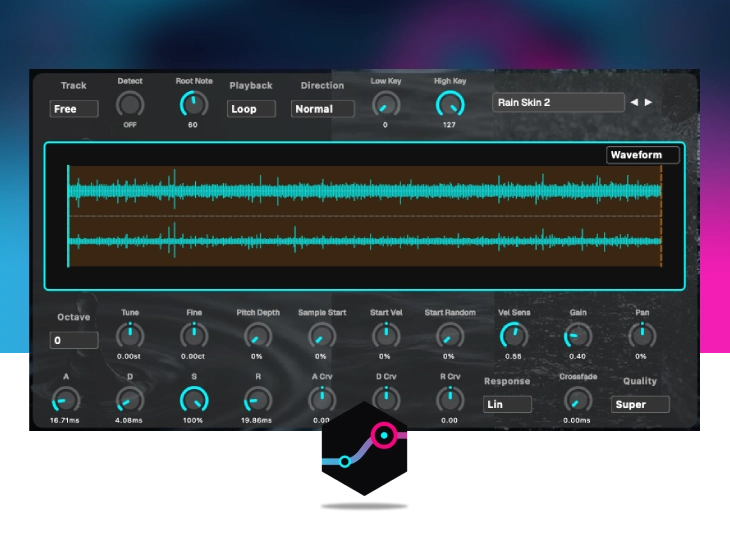The height and width of the screenshot is (540, 730).
Task: Click the 4.08ms decay value
Action: click(128, 420)
